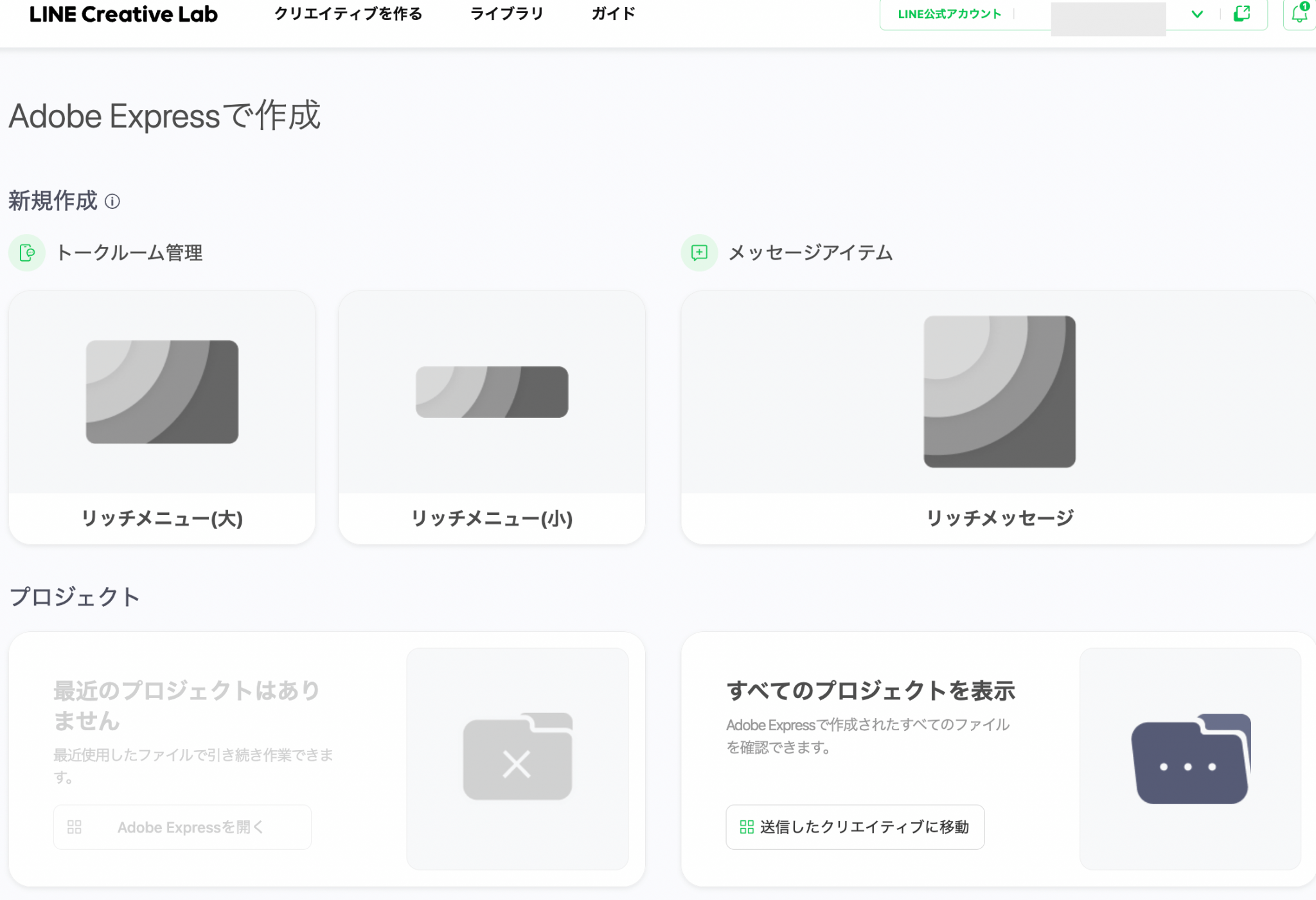The image size is (1316, 900).
Task: Click the メッセージアイテム section icon
Action: coord(699,253)
